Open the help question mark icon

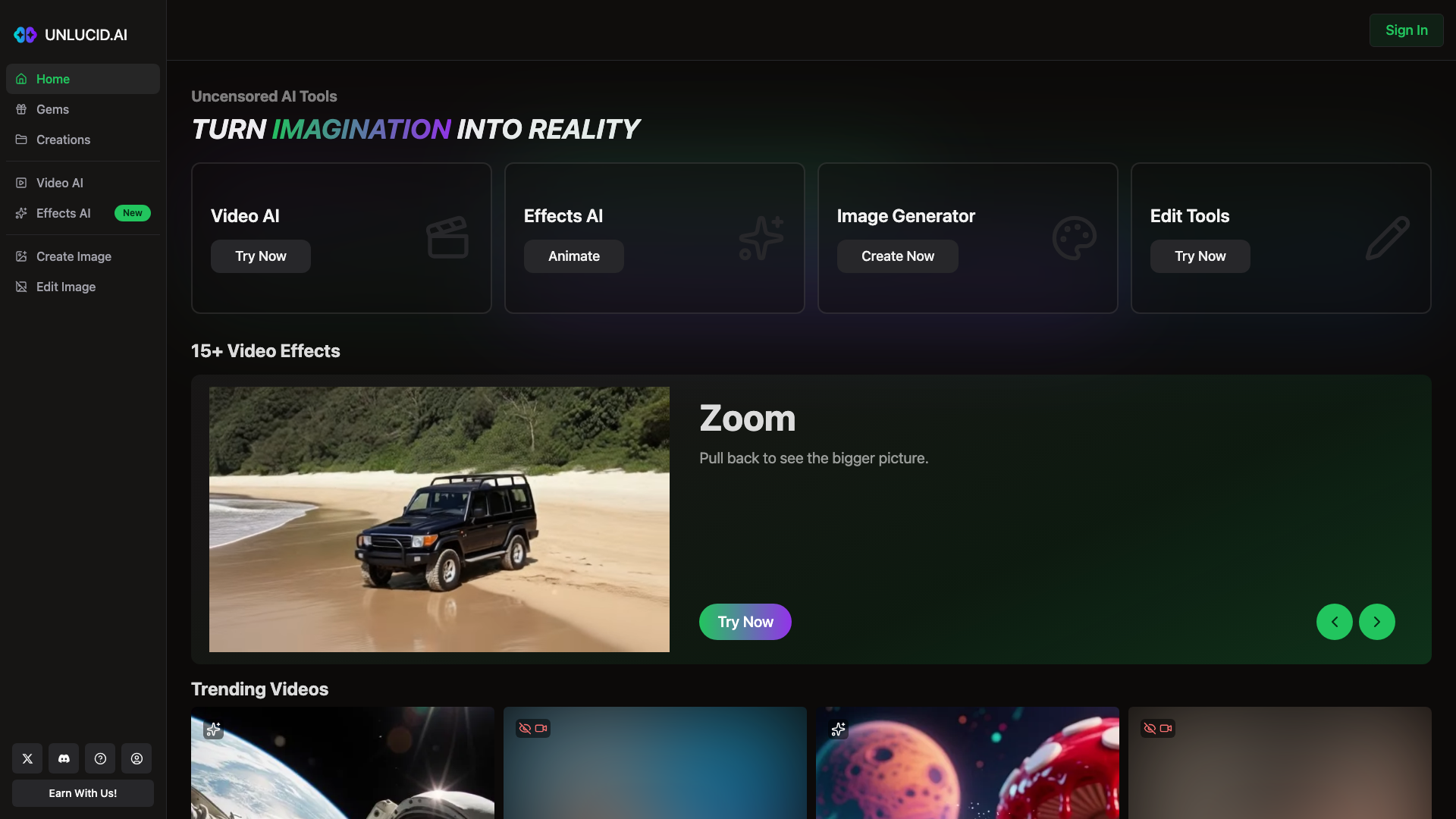(x=100, y=758)
